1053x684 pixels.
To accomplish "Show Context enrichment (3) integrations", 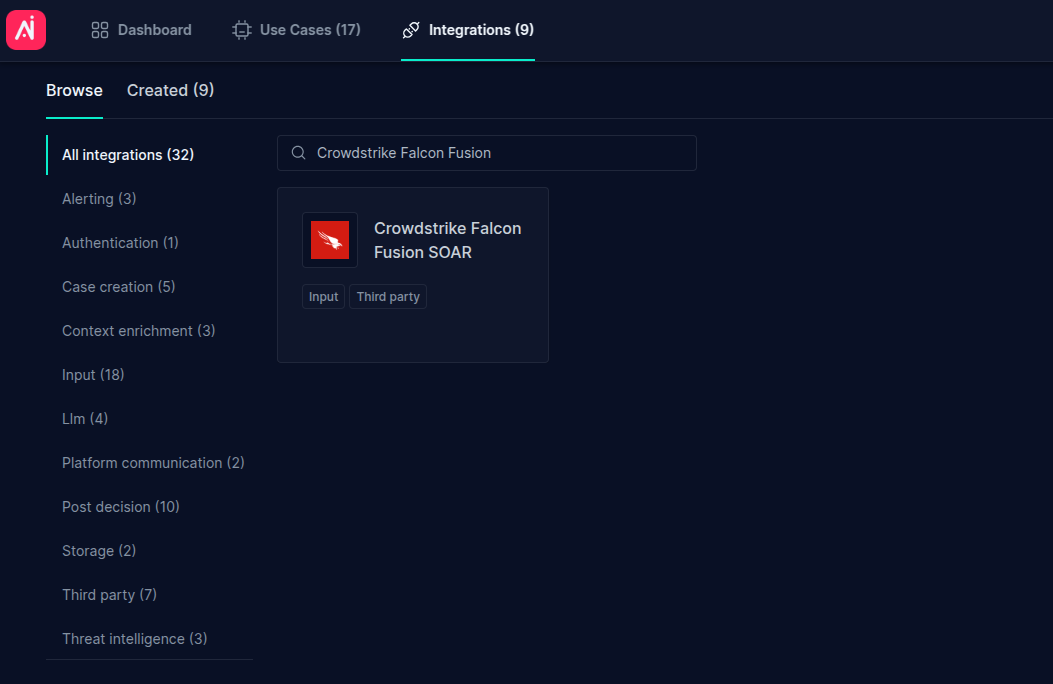I will 138,331.
